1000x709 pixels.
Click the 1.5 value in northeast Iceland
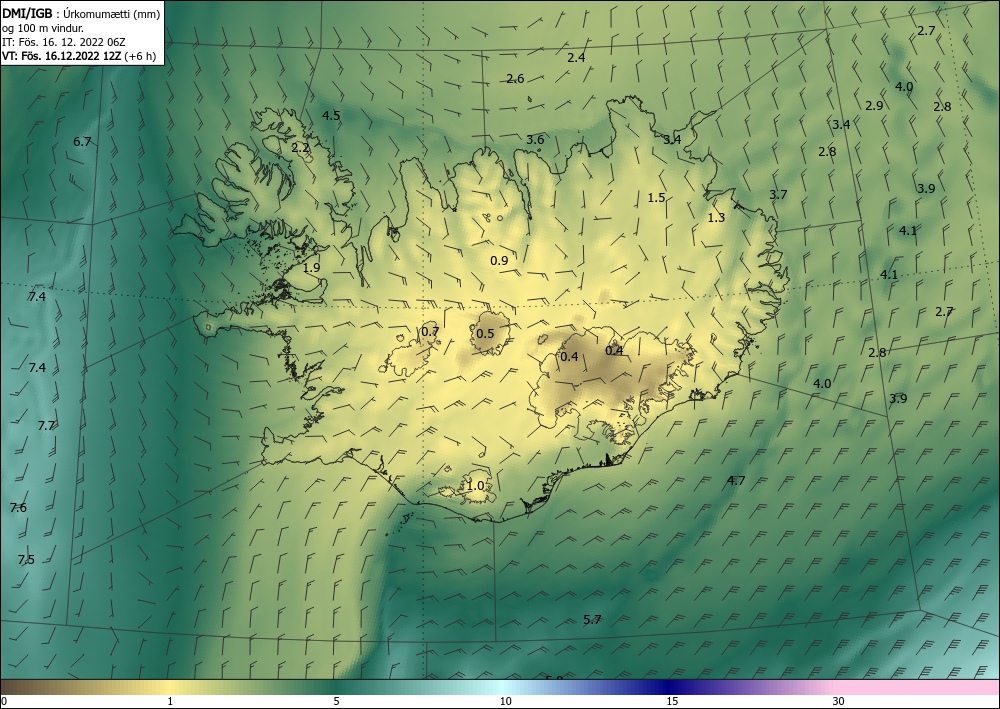click(x=656, y=198)
